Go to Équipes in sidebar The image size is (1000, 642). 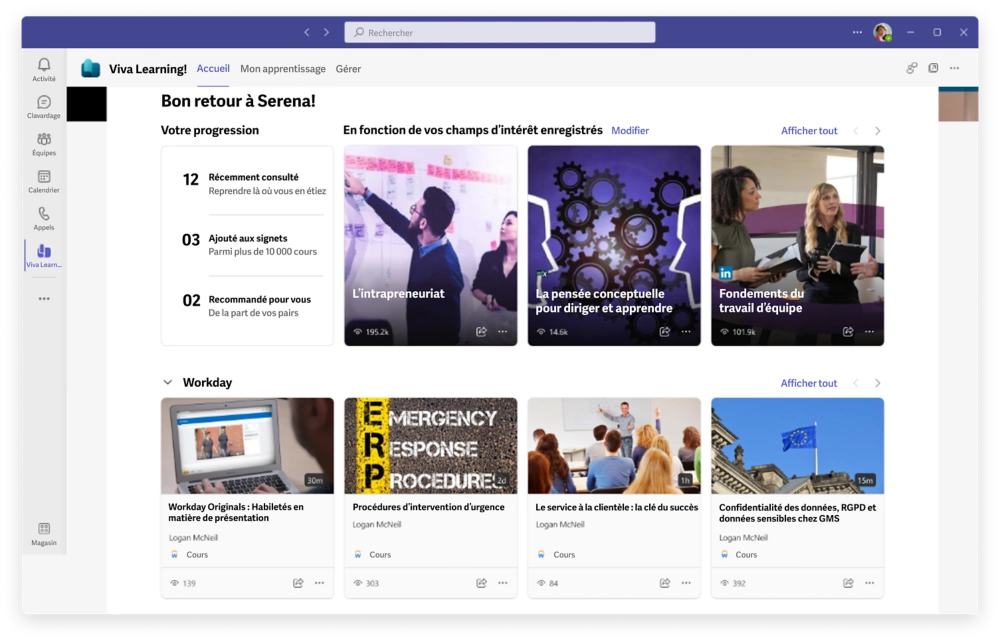(43, 143)
